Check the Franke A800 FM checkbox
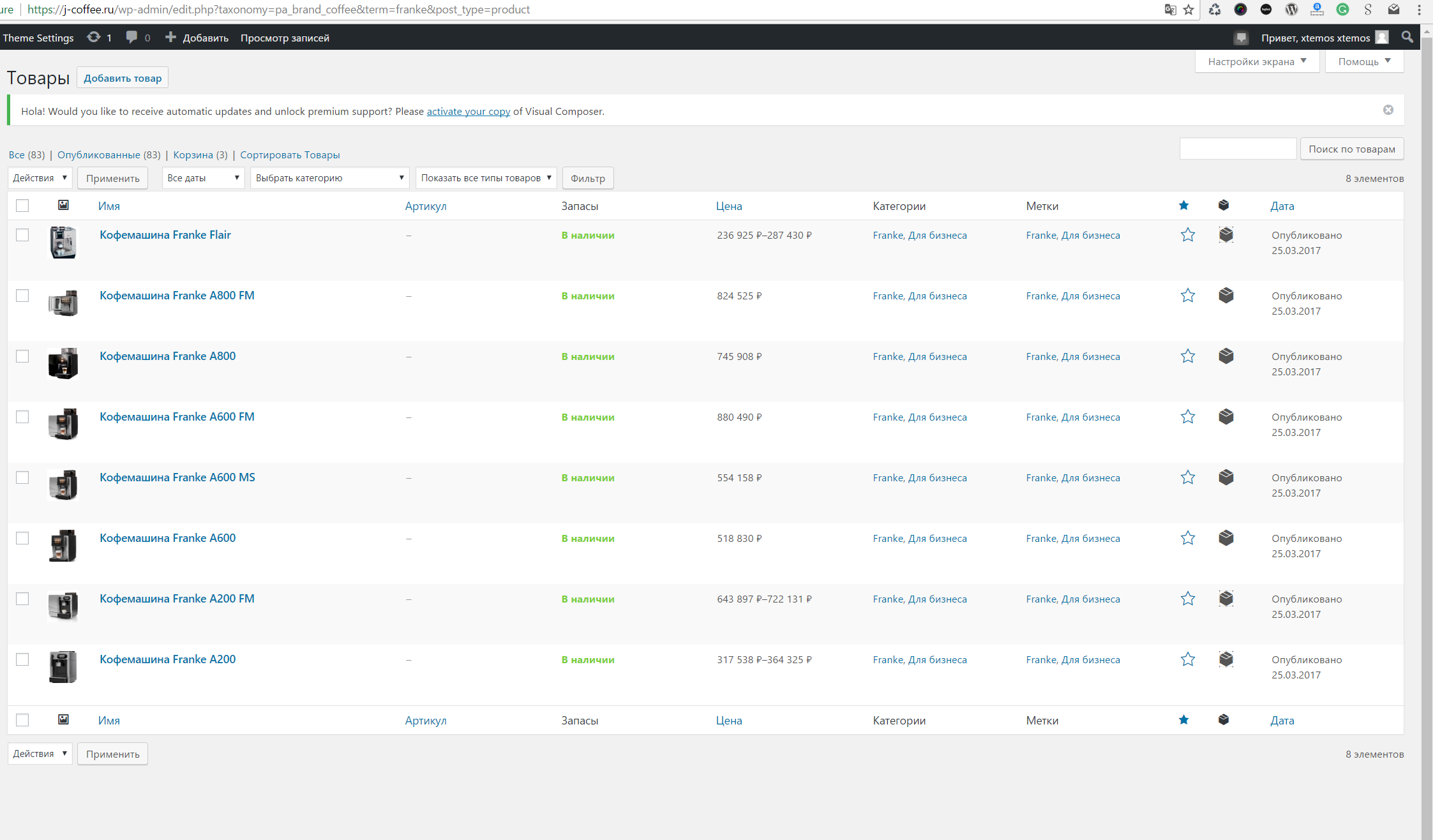 pyautogui.click(x=22, y=296)
